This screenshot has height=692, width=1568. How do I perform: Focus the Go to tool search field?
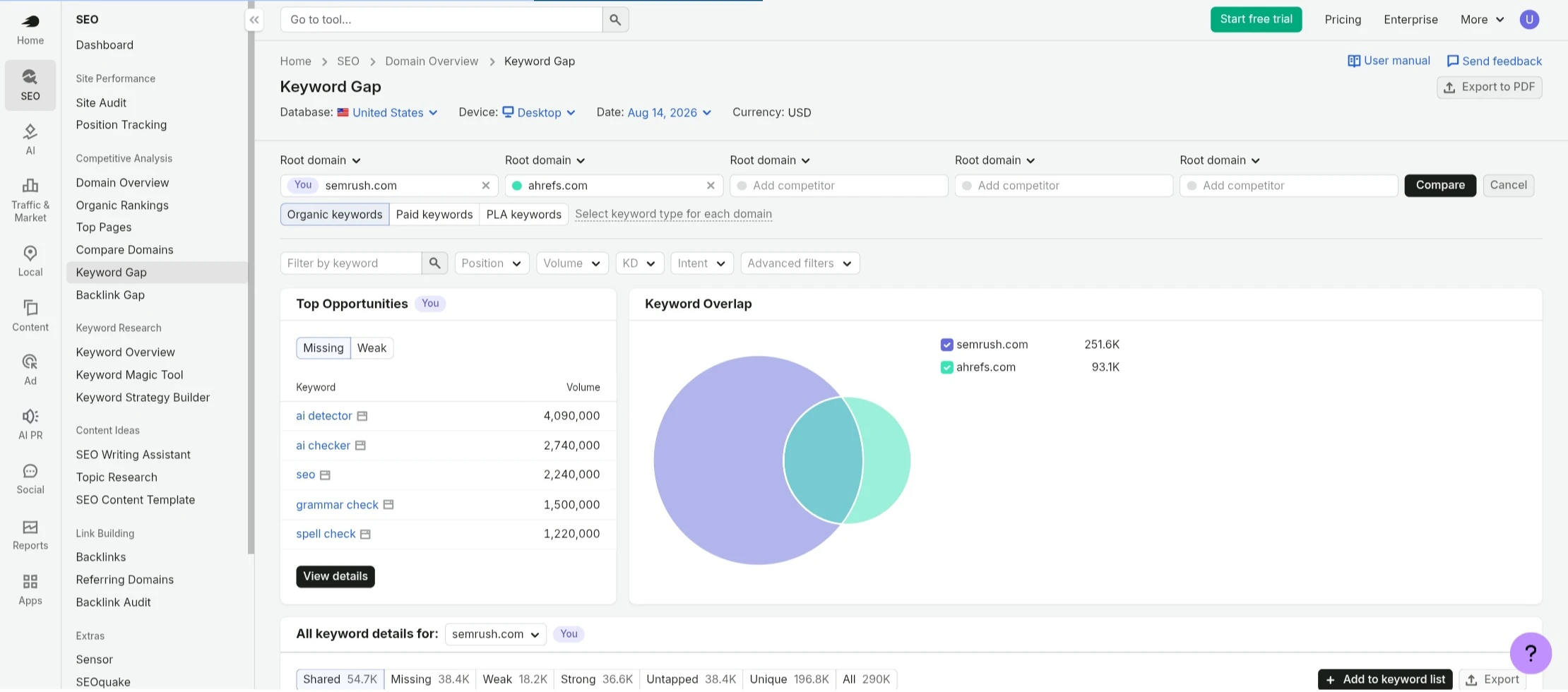pos(441,20)
